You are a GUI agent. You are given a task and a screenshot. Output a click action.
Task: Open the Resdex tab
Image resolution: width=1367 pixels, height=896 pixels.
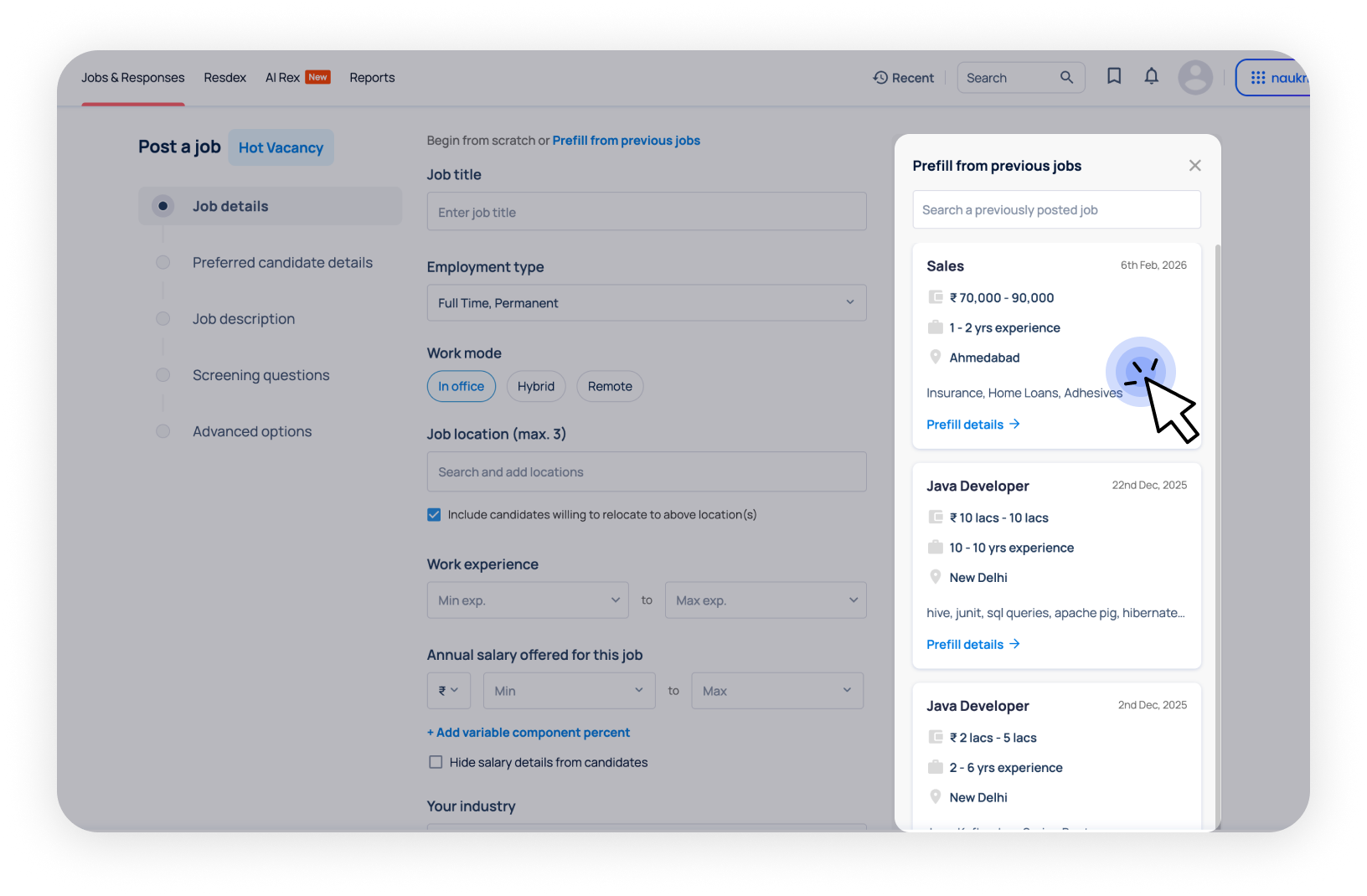point(224,77)
